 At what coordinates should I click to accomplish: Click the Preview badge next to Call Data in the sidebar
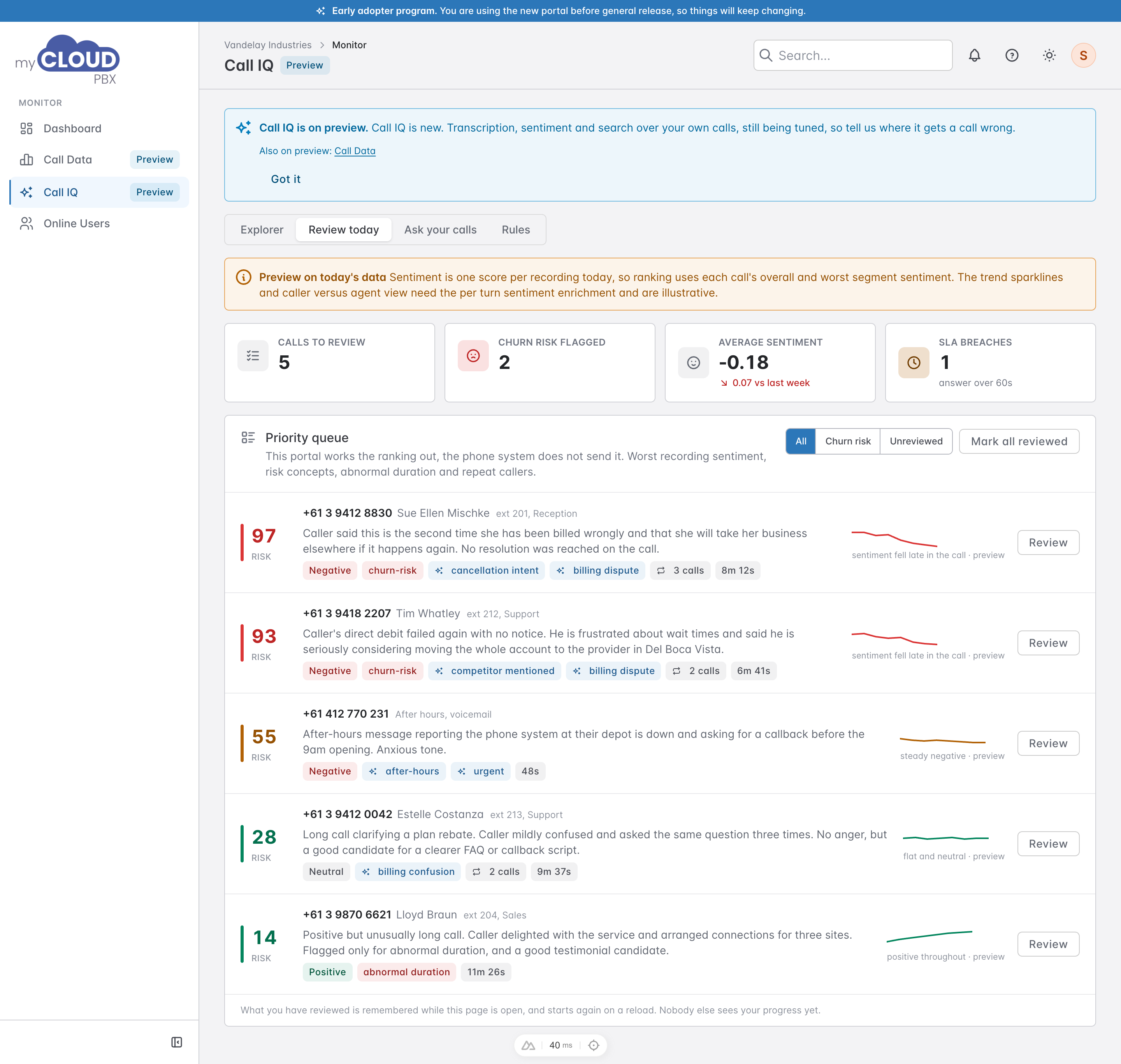pos(154,160)
